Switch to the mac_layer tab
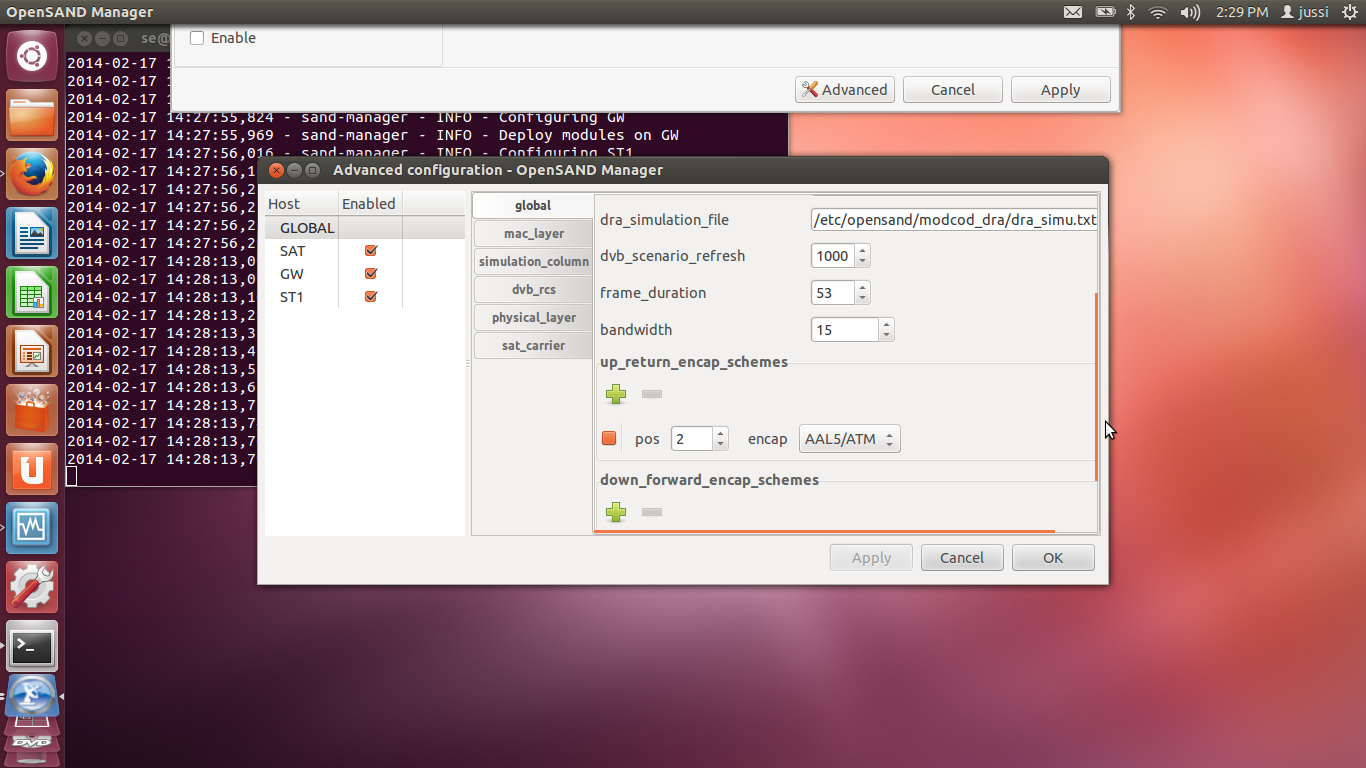This screenshot has width=1366, height=768. (533, 233)
